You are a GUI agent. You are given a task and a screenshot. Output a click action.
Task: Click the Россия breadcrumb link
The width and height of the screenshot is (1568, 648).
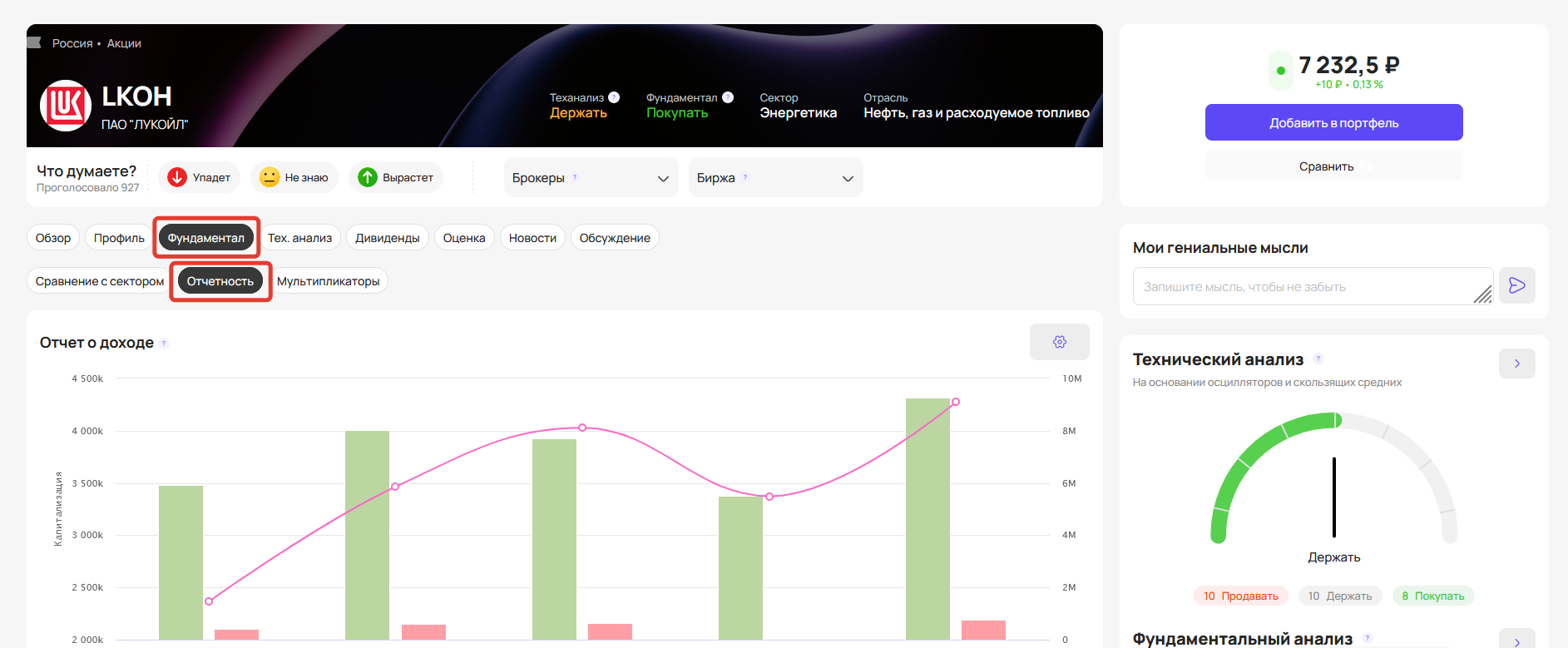coord(72,43)
